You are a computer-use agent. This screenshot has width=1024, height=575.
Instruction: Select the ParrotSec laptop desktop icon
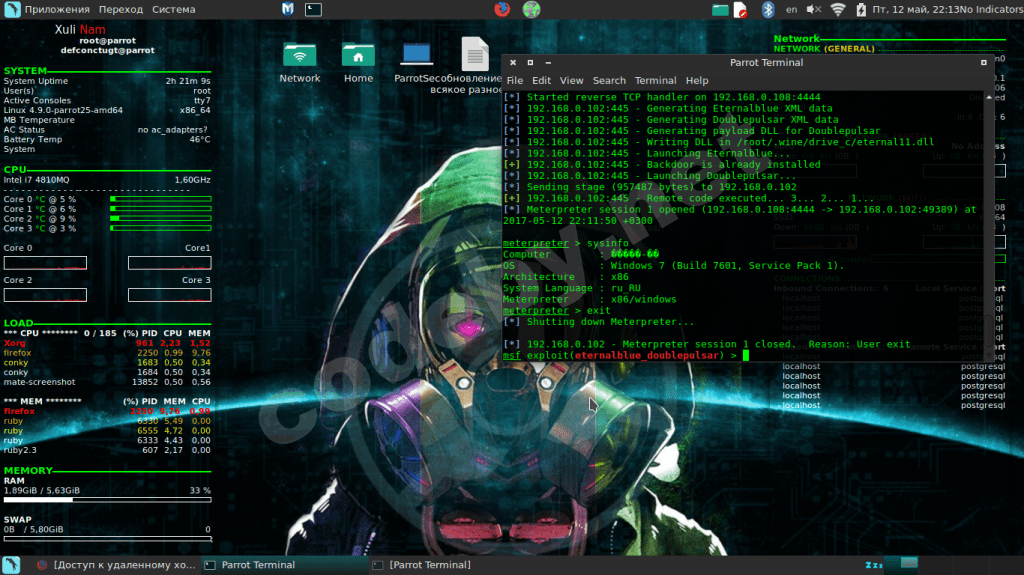coord(416,63)
